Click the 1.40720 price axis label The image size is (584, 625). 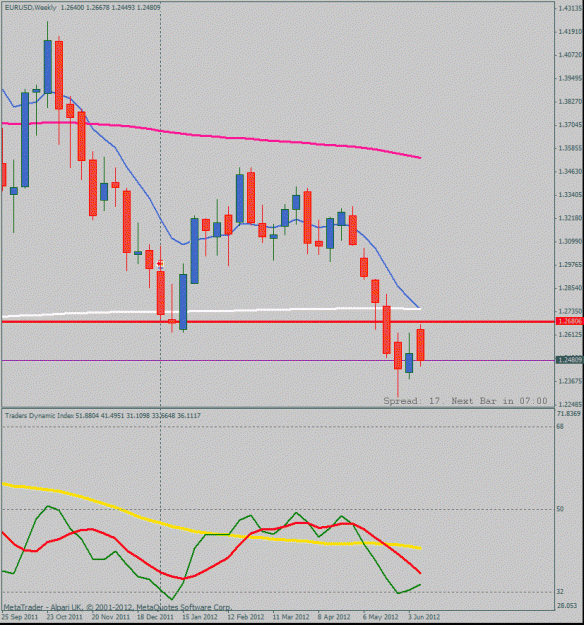pyautogui.click(x=571, y=55)
